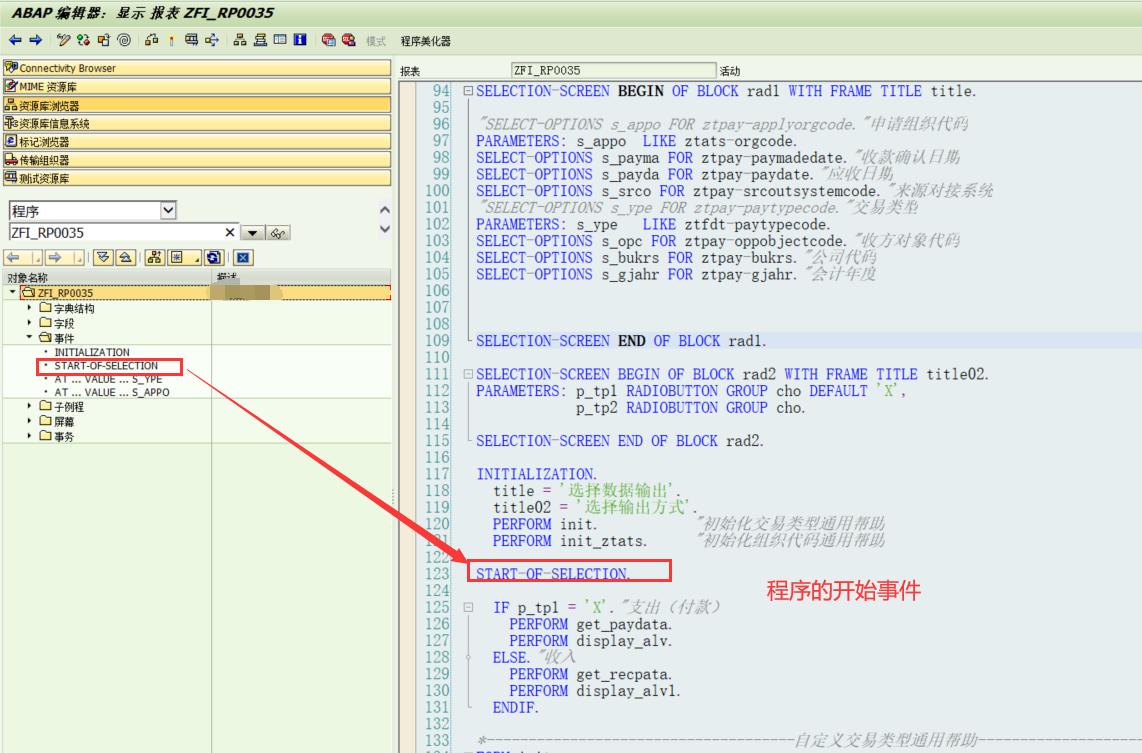Click the code editor's vertical scrollbar
1142x753 pixels.
coord(1135,400)
